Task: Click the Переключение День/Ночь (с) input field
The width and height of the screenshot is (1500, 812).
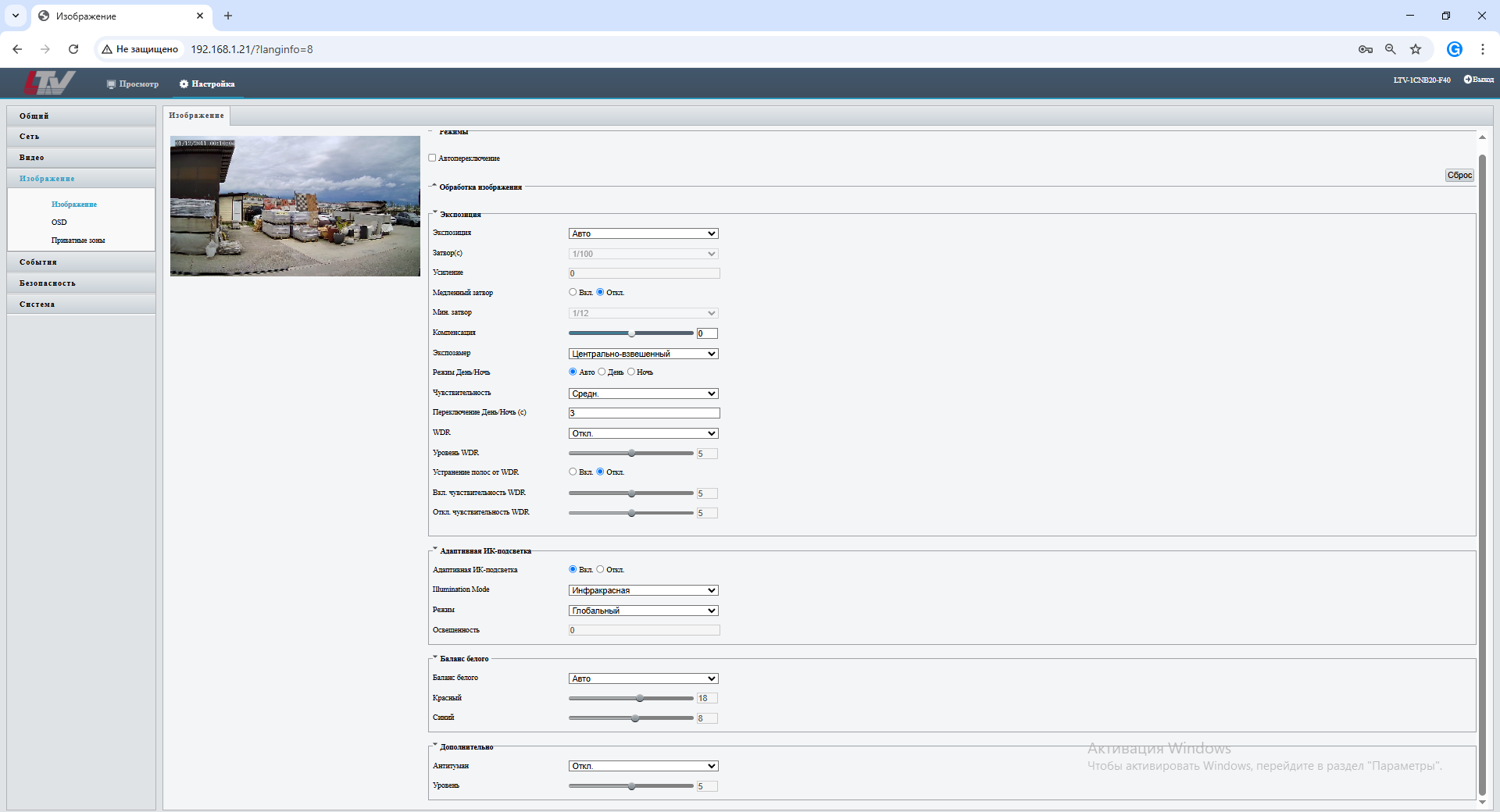Action: coord(644,413)
